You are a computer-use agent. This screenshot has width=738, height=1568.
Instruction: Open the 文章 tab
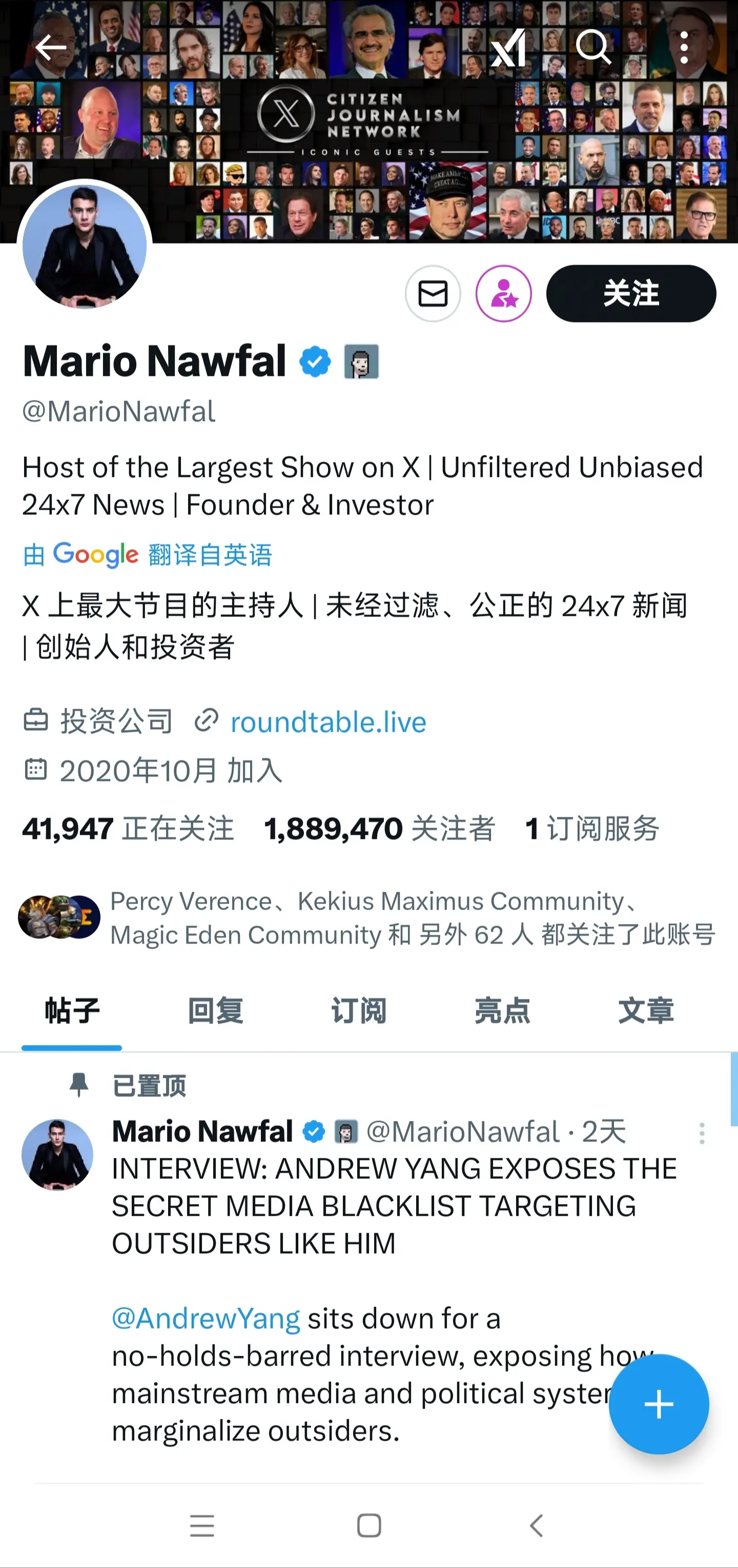[x=646, y=1011]
